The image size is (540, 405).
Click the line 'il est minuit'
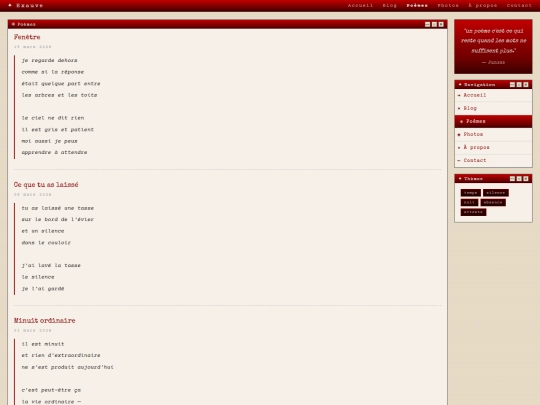[43, 344]
